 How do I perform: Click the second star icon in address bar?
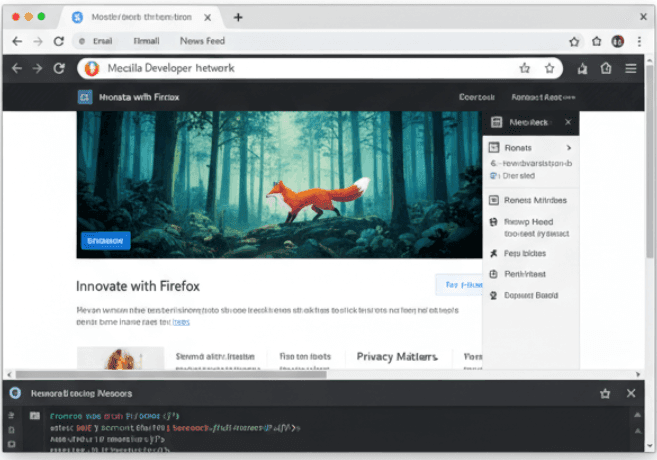(549, 68)
